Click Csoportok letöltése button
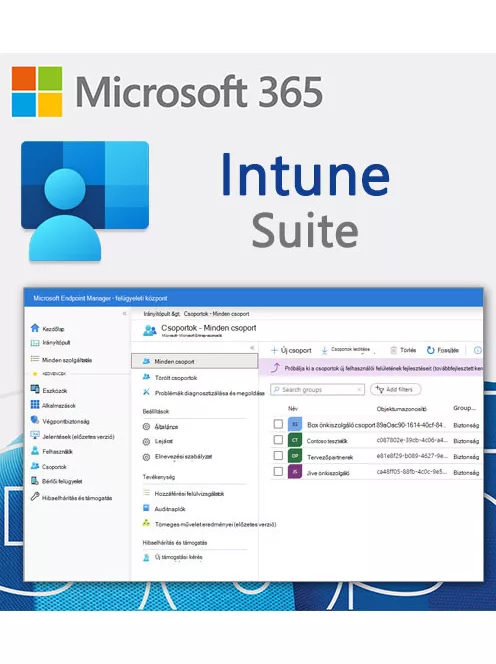The image size is (496, 664). click(x=346, y=350)
